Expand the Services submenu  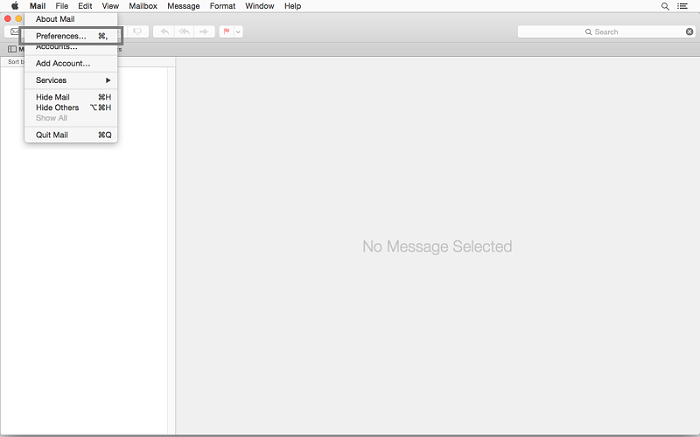point(70,80)
